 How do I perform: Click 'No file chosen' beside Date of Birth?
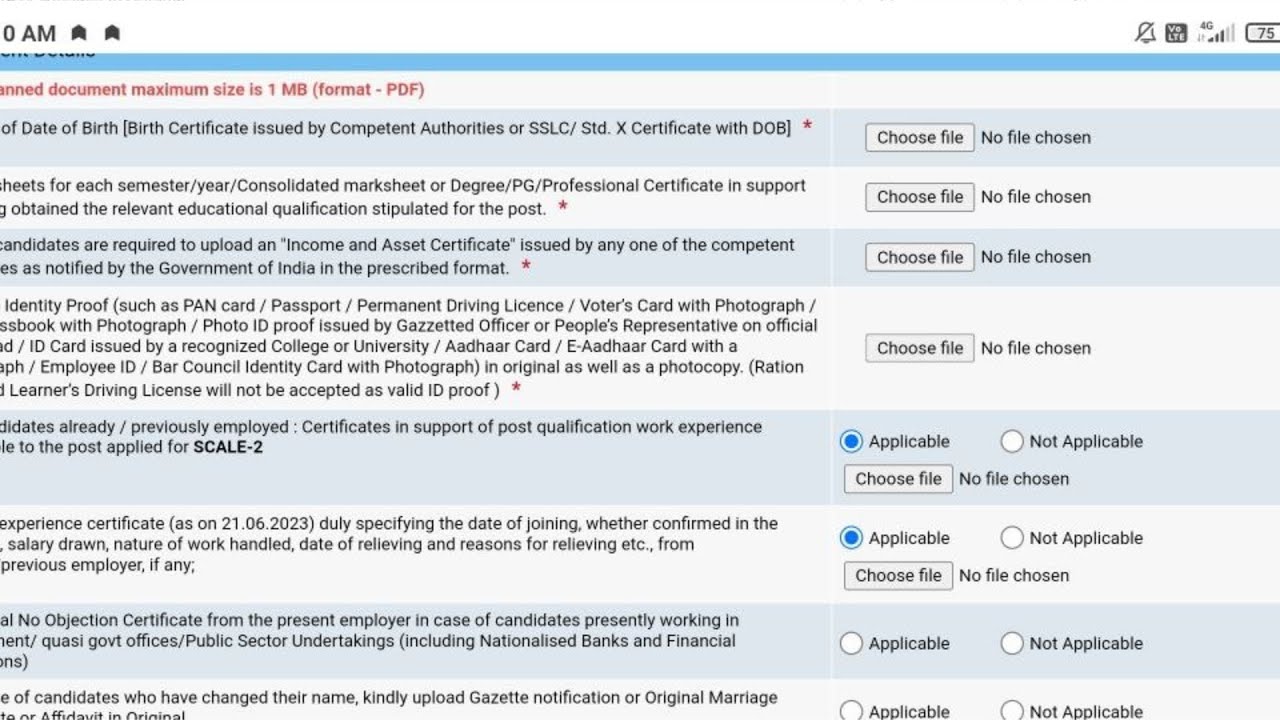point(1036,137)
